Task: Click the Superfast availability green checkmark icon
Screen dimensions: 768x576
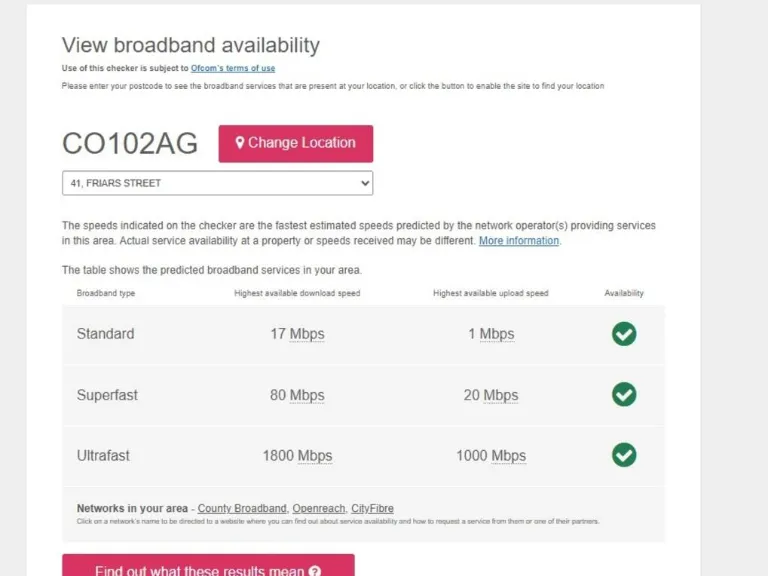Action: (624, 395)
